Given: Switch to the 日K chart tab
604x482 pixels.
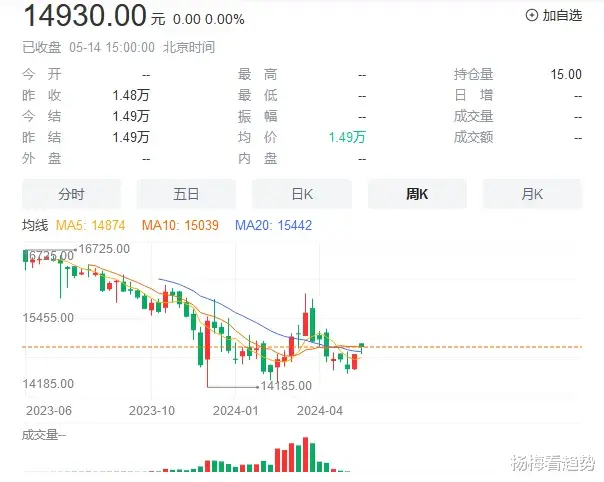Looking at the screenshot, I should tap(302, 194).
